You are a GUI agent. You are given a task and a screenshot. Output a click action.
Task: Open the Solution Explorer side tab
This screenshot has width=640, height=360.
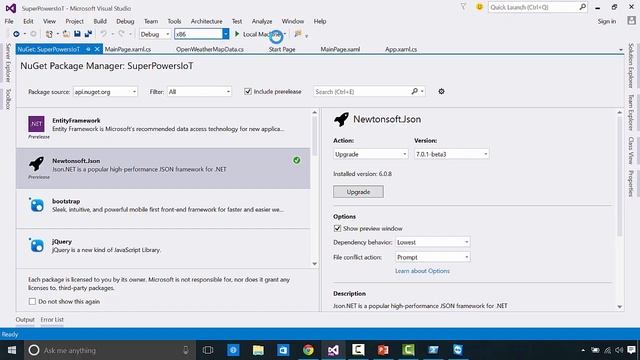click(631, 66)
